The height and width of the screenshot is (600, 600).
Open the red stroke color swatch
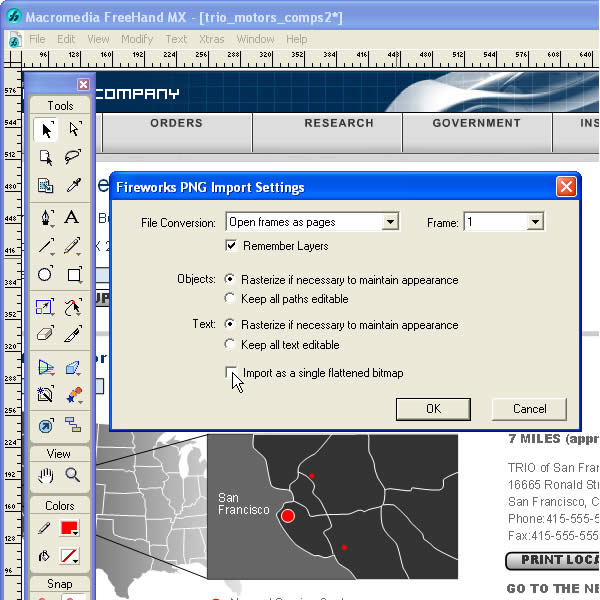click(x=70, y=528)
